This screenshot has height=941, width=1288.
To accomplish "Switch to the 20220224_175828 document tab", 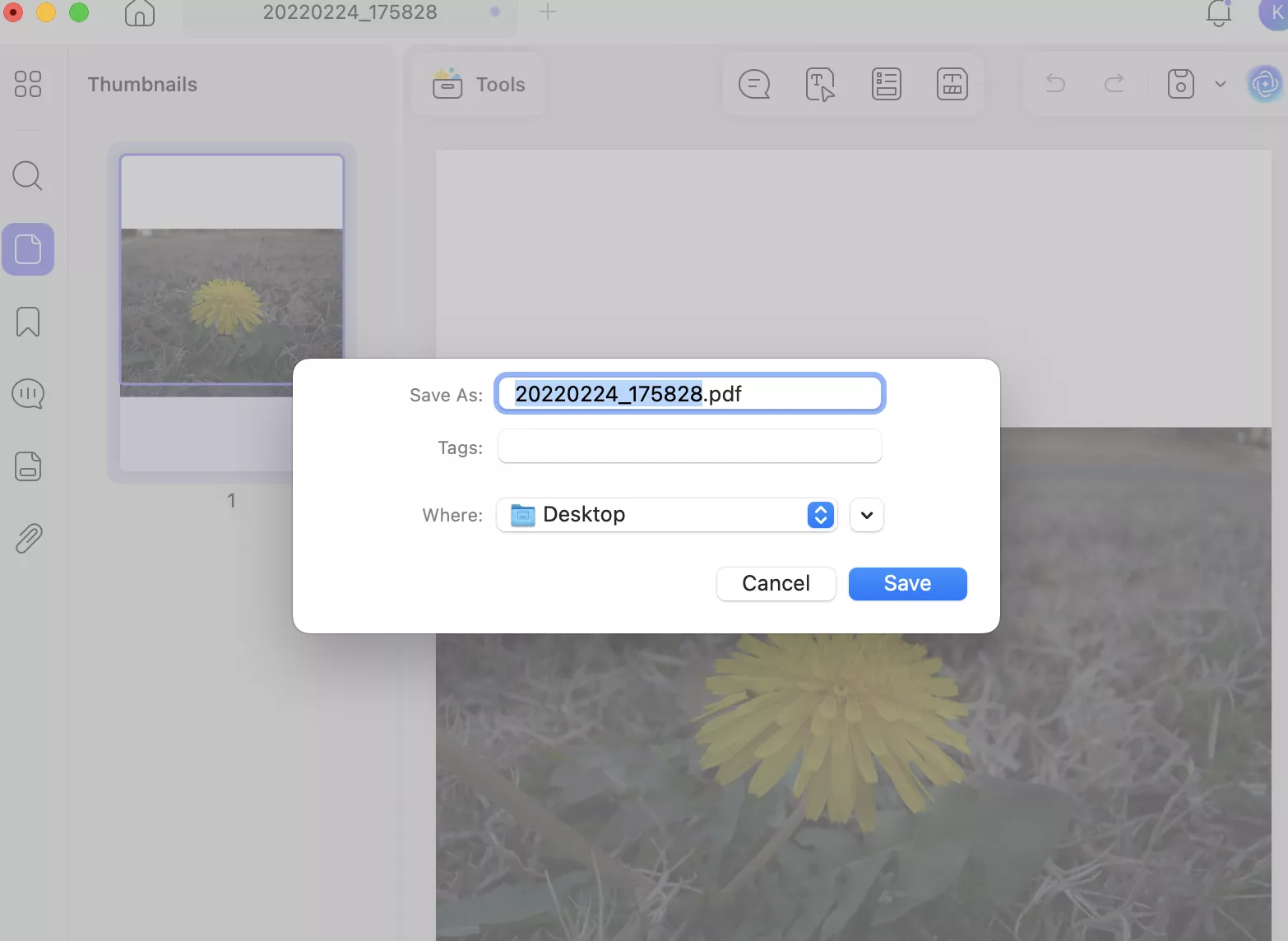I will [350, 13].
